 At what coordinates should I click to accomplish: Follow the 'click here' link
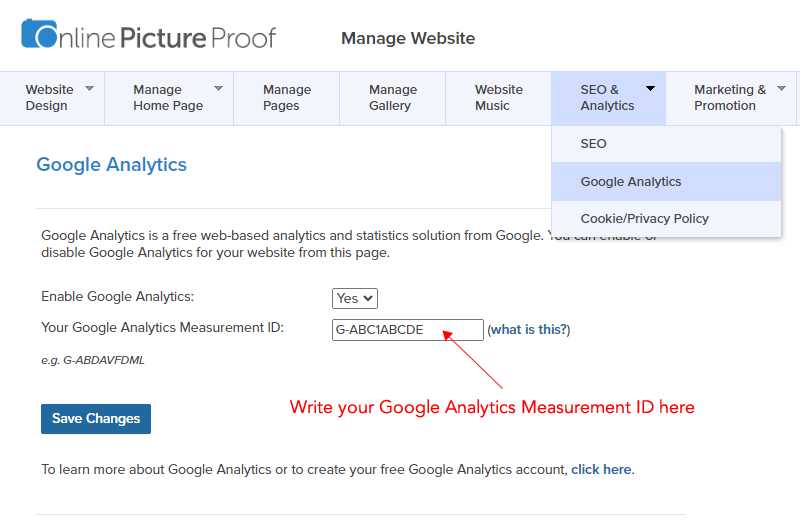coord(601,469)
